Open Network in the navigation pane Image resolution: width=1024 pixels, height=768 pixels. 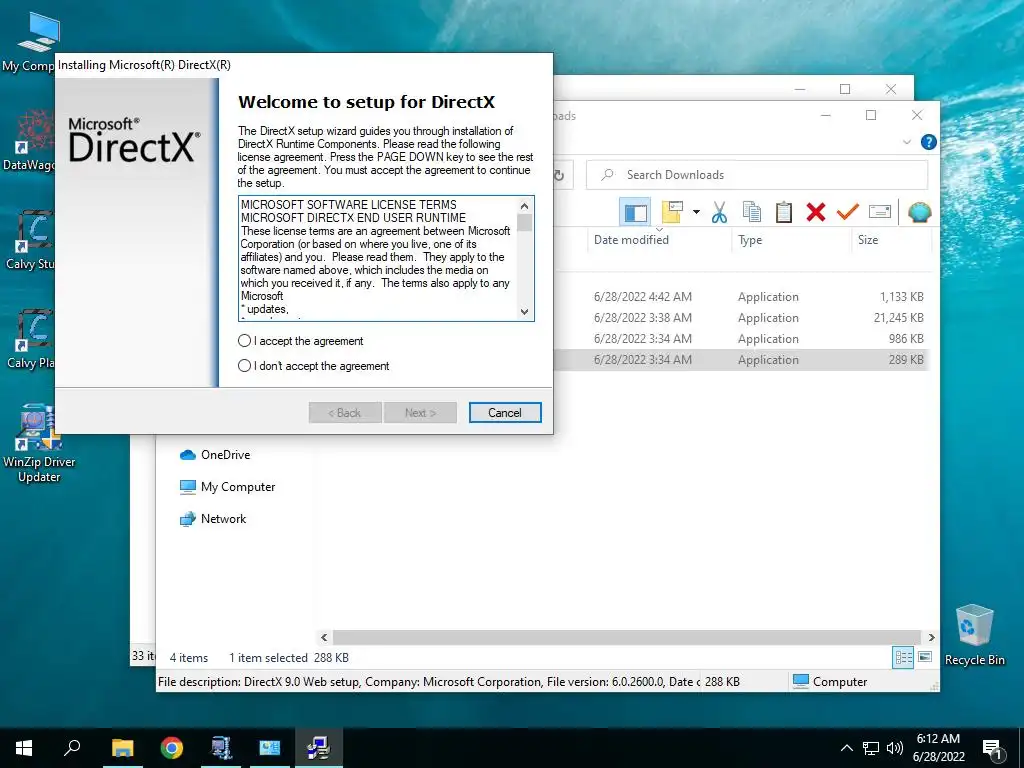pyautogui.click(x=213, y=519)
